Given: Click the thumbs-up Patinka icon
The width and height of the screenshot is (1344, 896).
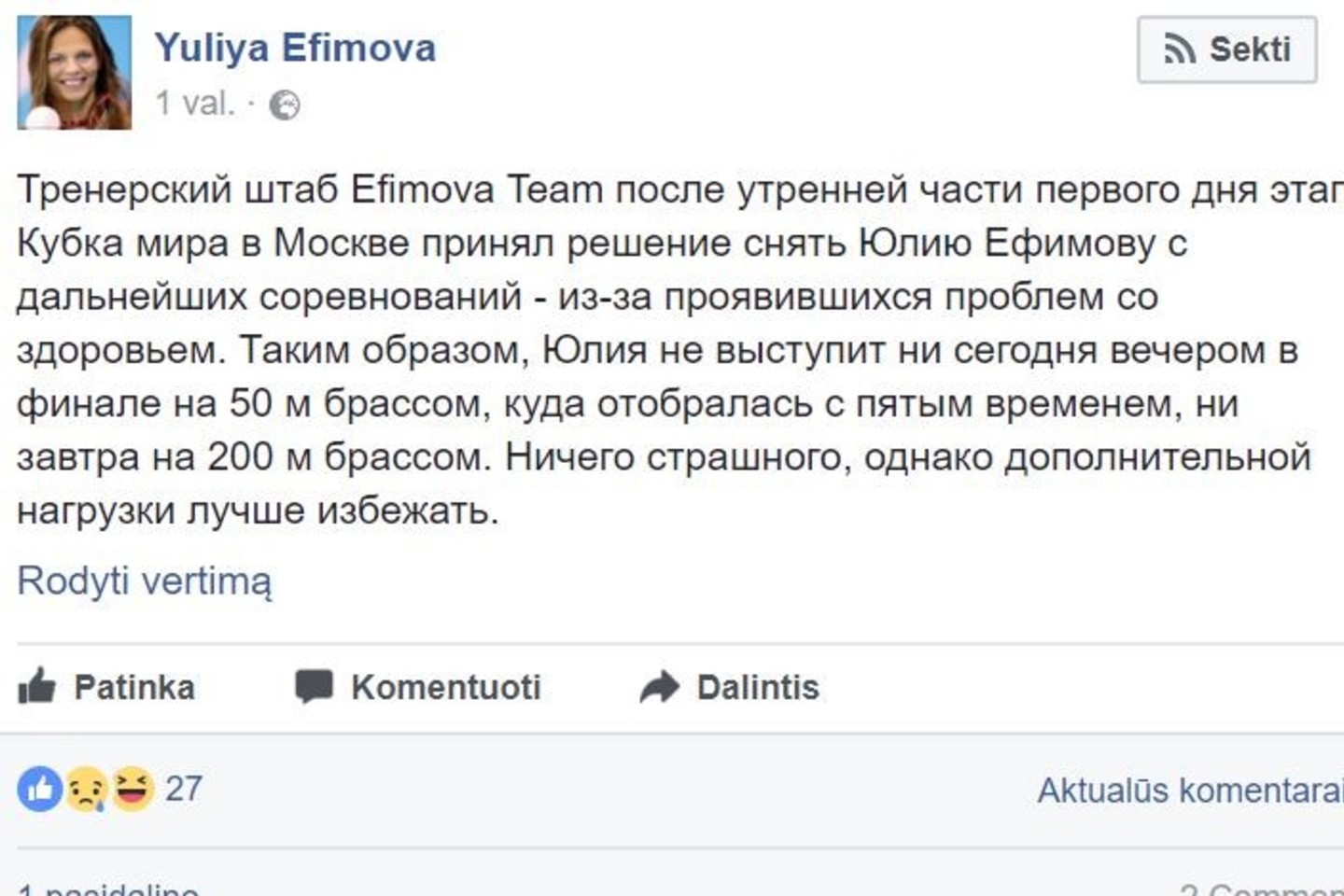Looking at the screenshot, I should (37, 687).
